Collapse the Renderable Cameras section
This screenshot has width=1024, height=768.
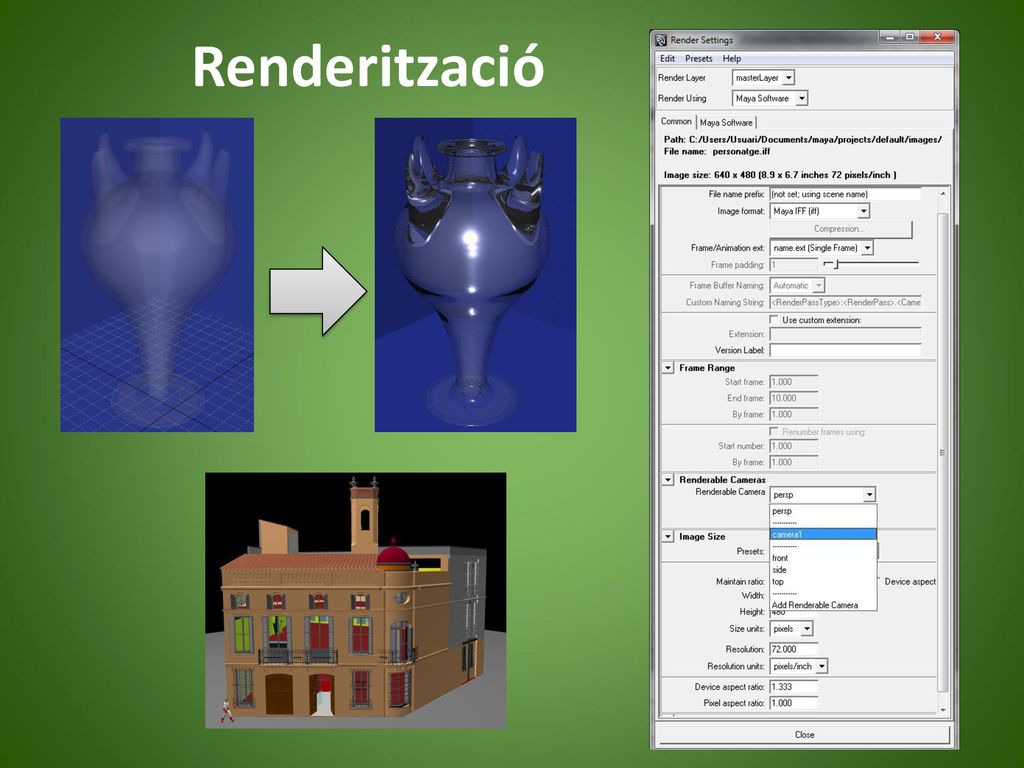coord(667,480)
